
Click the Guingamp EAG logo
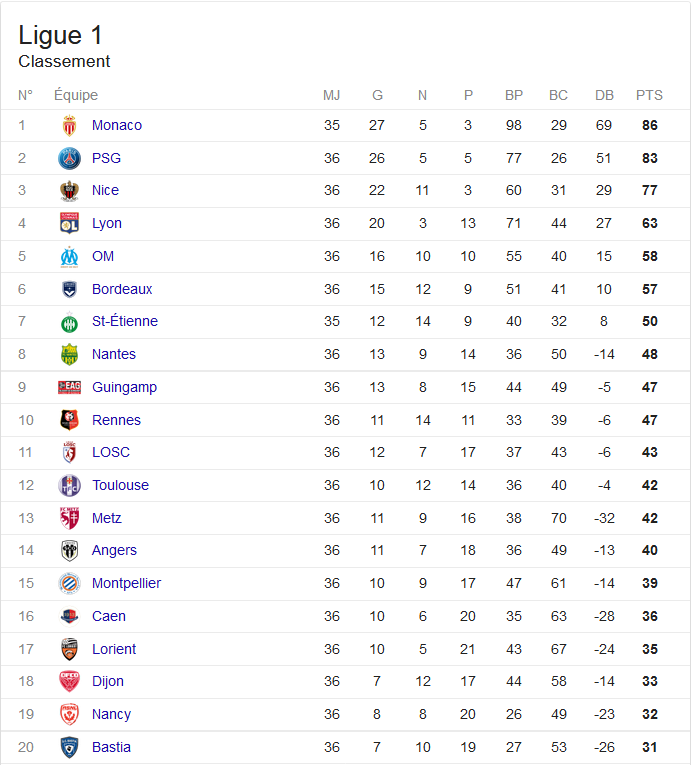[69, 387]
